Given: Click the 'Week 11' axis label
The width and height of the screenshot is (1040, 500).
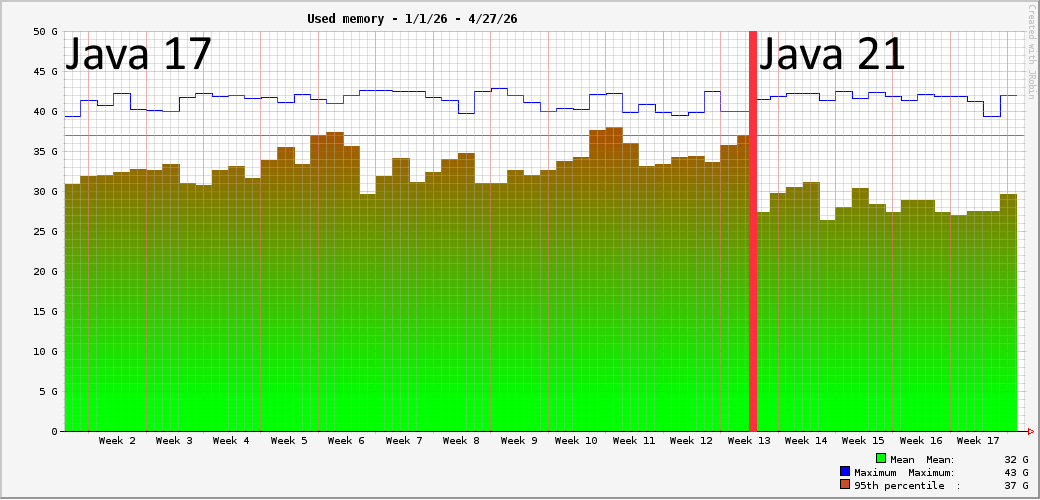Looking at the screenshot, I should click(634, 441).
